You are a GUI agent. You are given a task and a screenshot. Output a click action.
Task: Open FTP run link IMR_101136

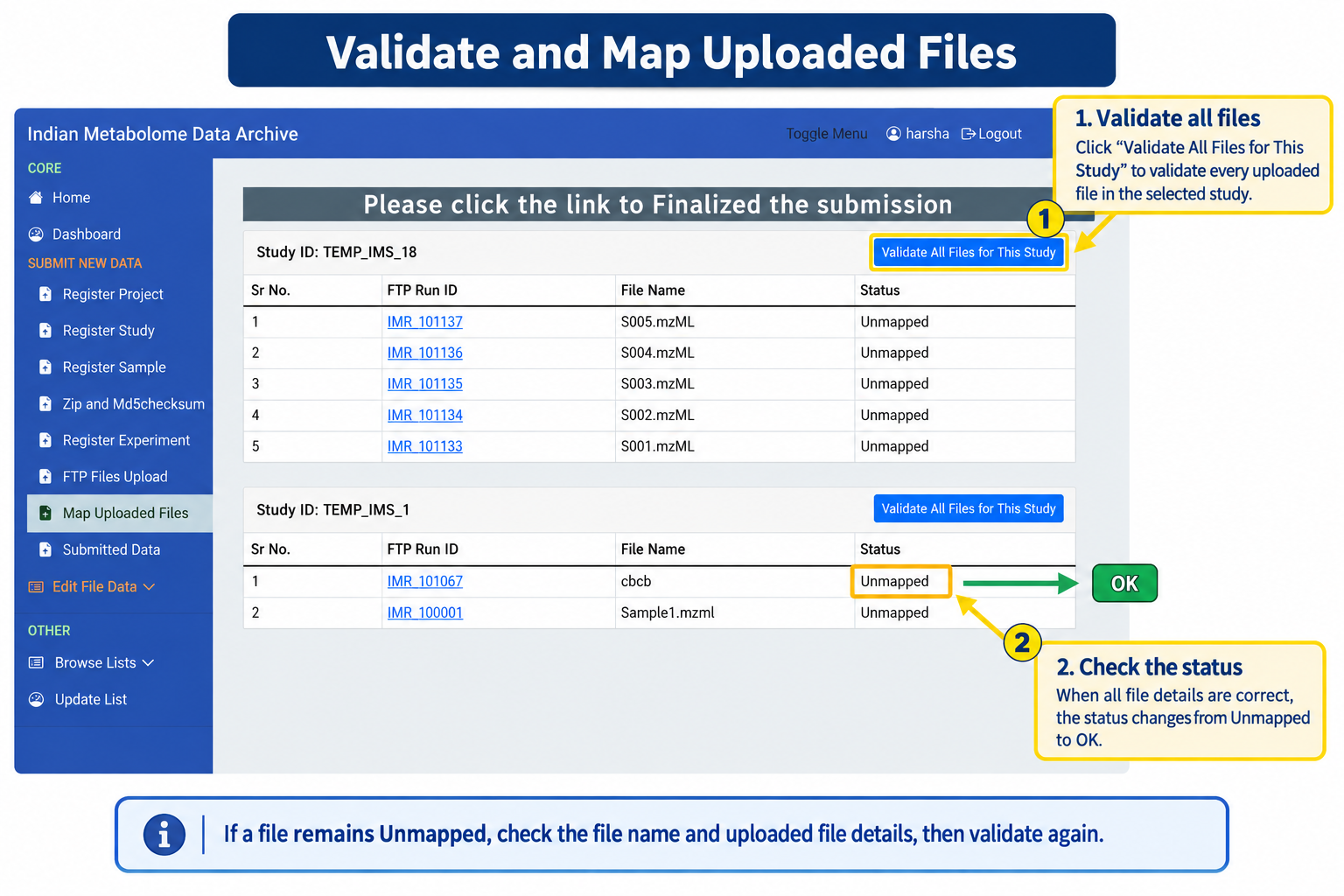pos(425,353)
